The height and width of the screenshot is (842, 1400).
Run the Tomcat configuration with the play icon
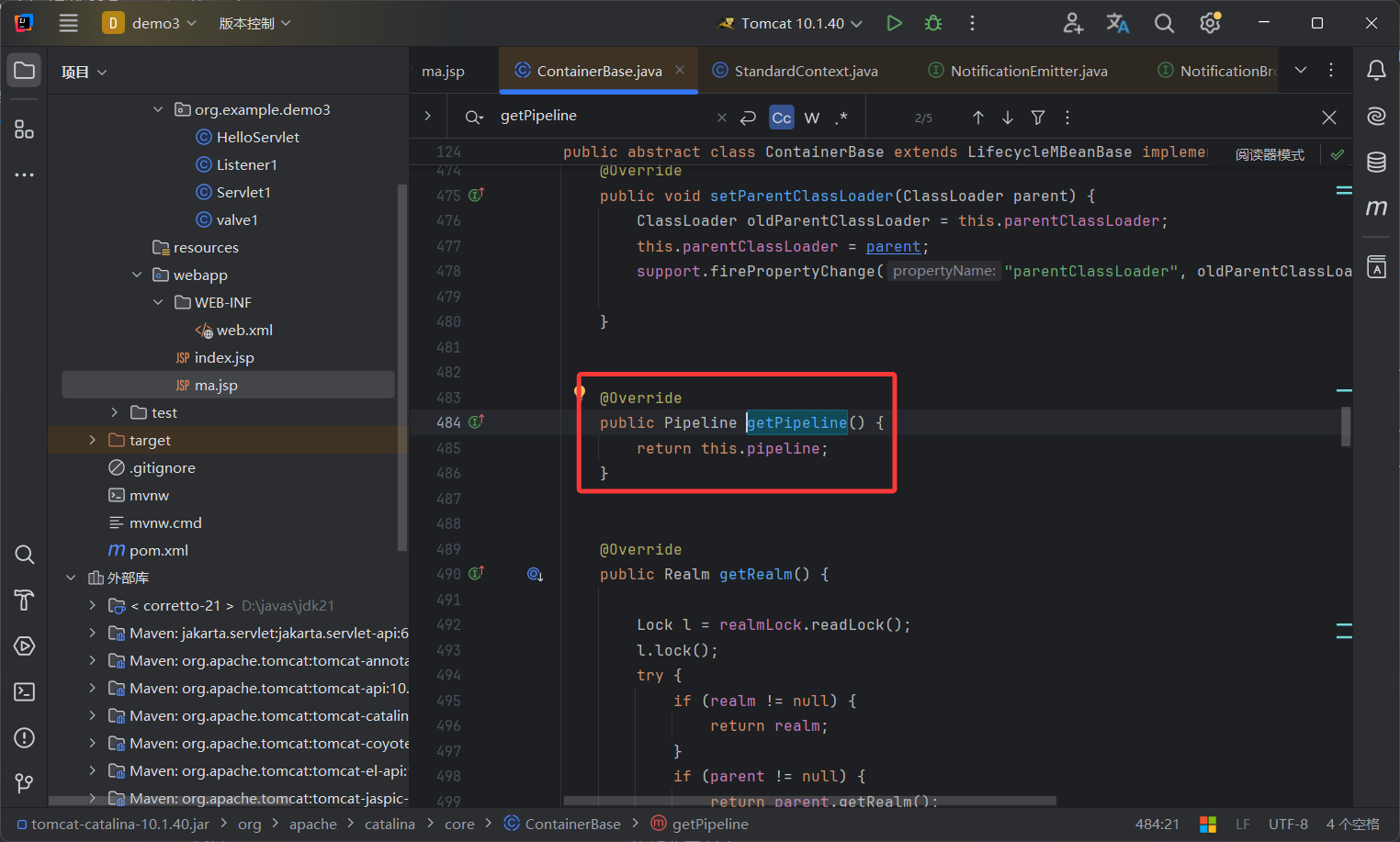click(x=894, y=23)
